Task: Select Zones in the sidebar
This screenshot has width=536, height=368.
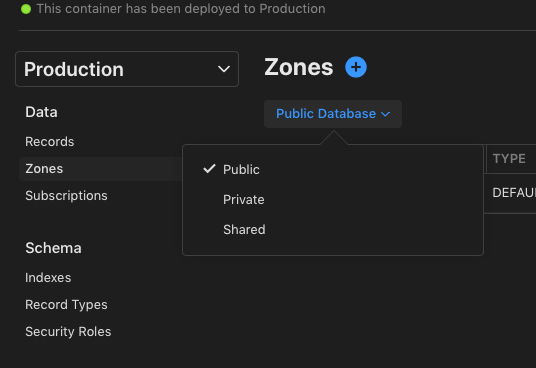Action: pos(100,169)
